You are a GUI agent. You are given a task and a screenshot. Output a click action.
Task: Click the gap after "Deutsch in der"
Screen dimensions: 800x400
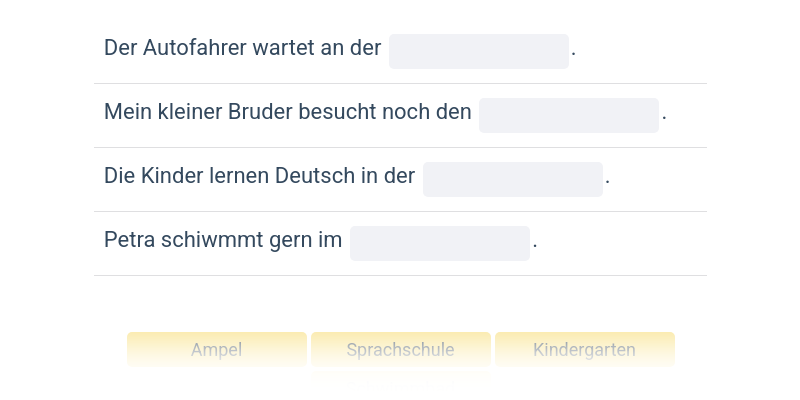(512, 179)
